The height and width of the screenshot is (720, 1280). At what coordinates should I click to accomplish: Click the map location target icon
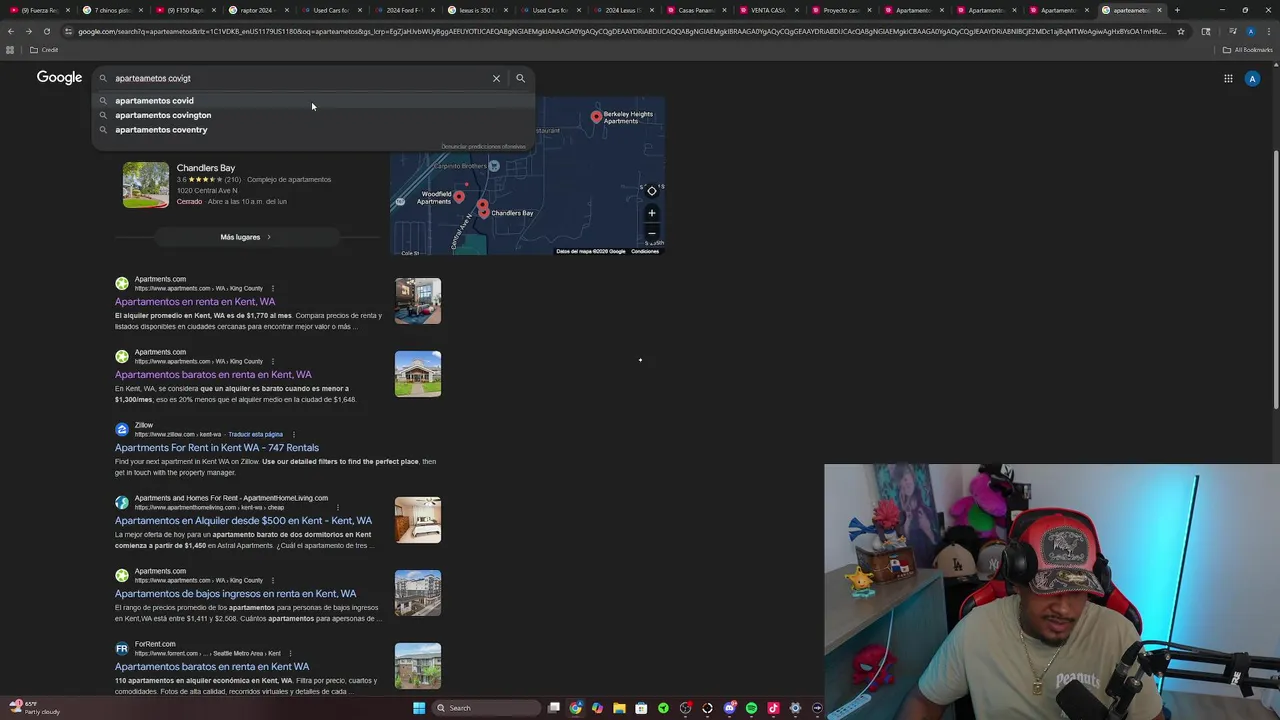coord(652,191)
